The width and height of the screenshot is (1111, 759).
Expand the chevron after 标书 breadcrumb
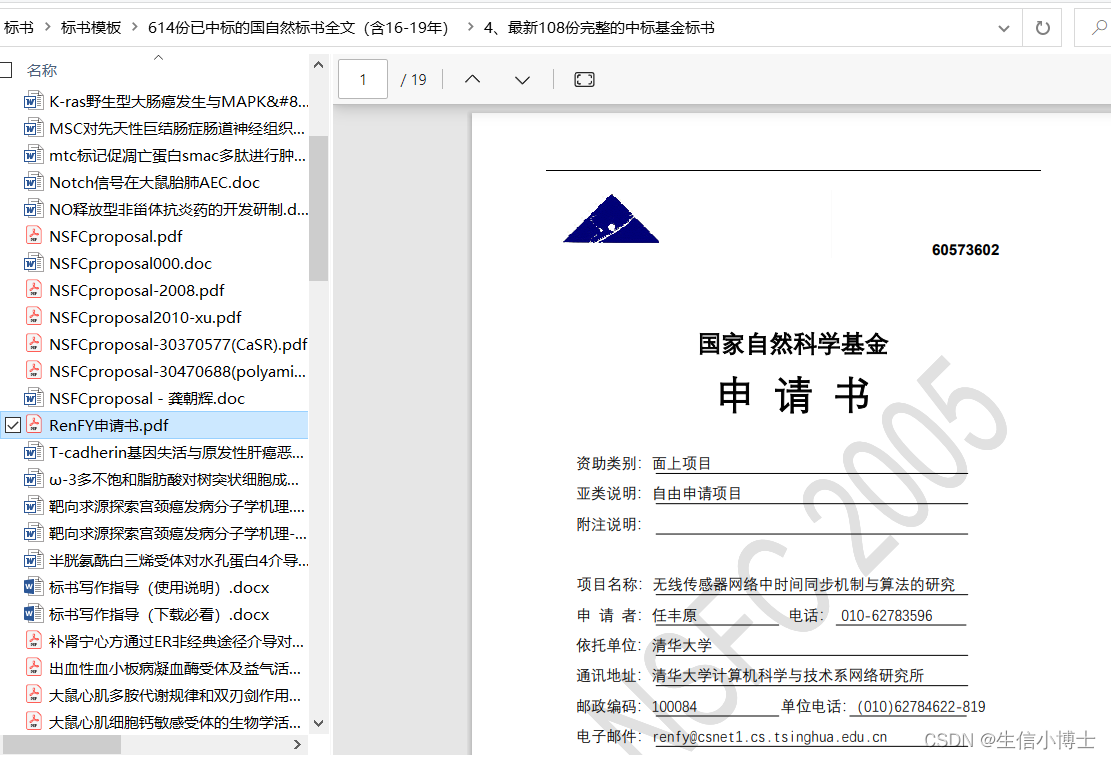point(47,27)
